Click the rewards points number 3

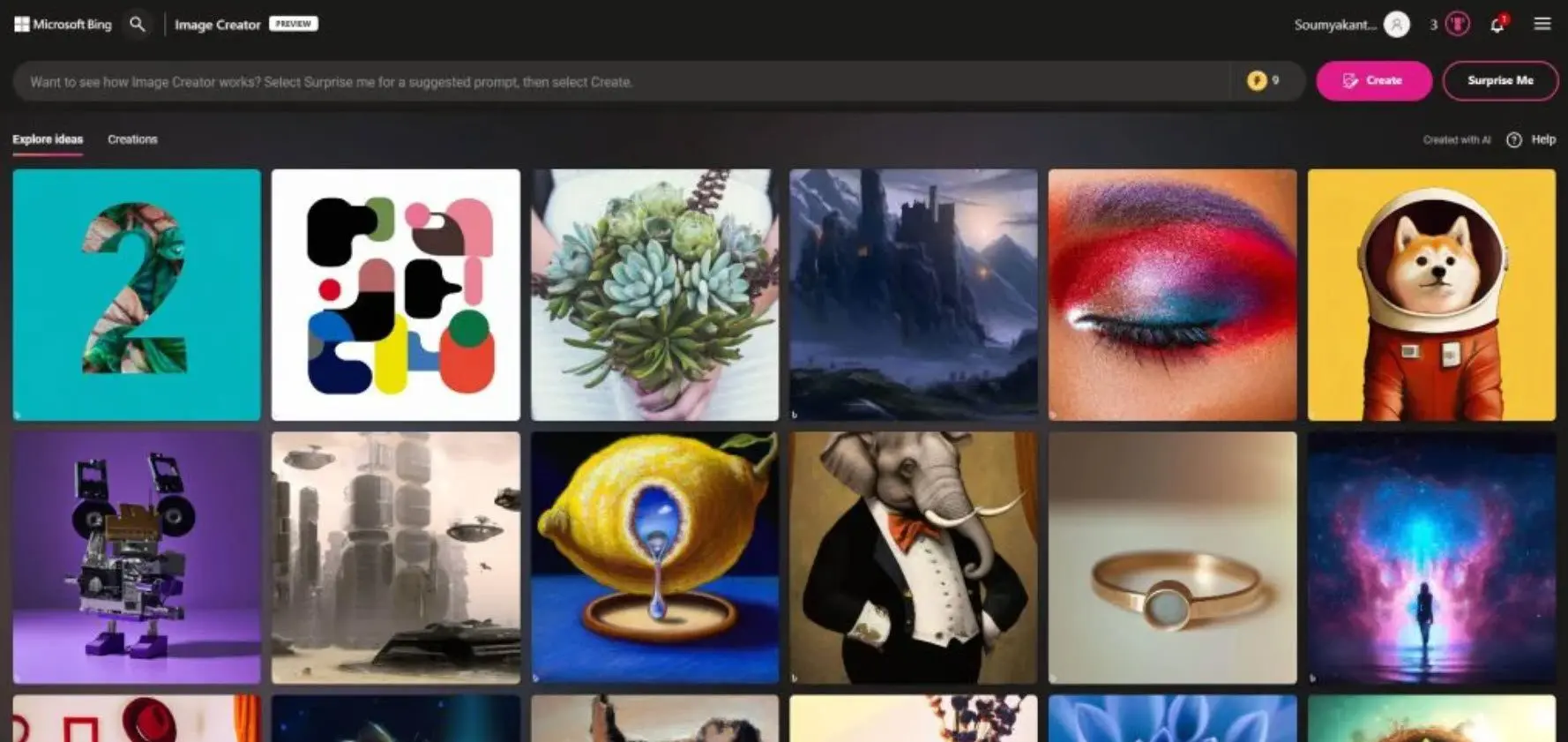point(1433,25)
